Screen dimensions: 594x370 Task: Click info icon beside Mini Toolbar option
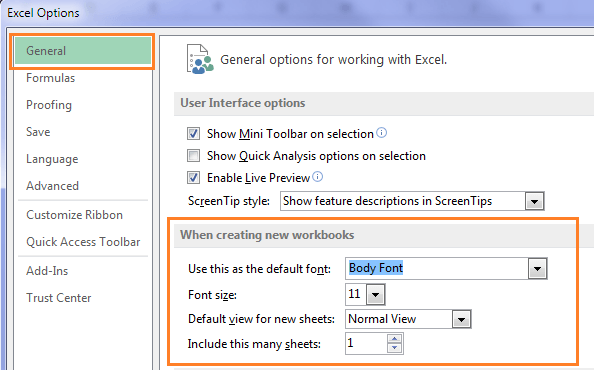tap(381, 133)
